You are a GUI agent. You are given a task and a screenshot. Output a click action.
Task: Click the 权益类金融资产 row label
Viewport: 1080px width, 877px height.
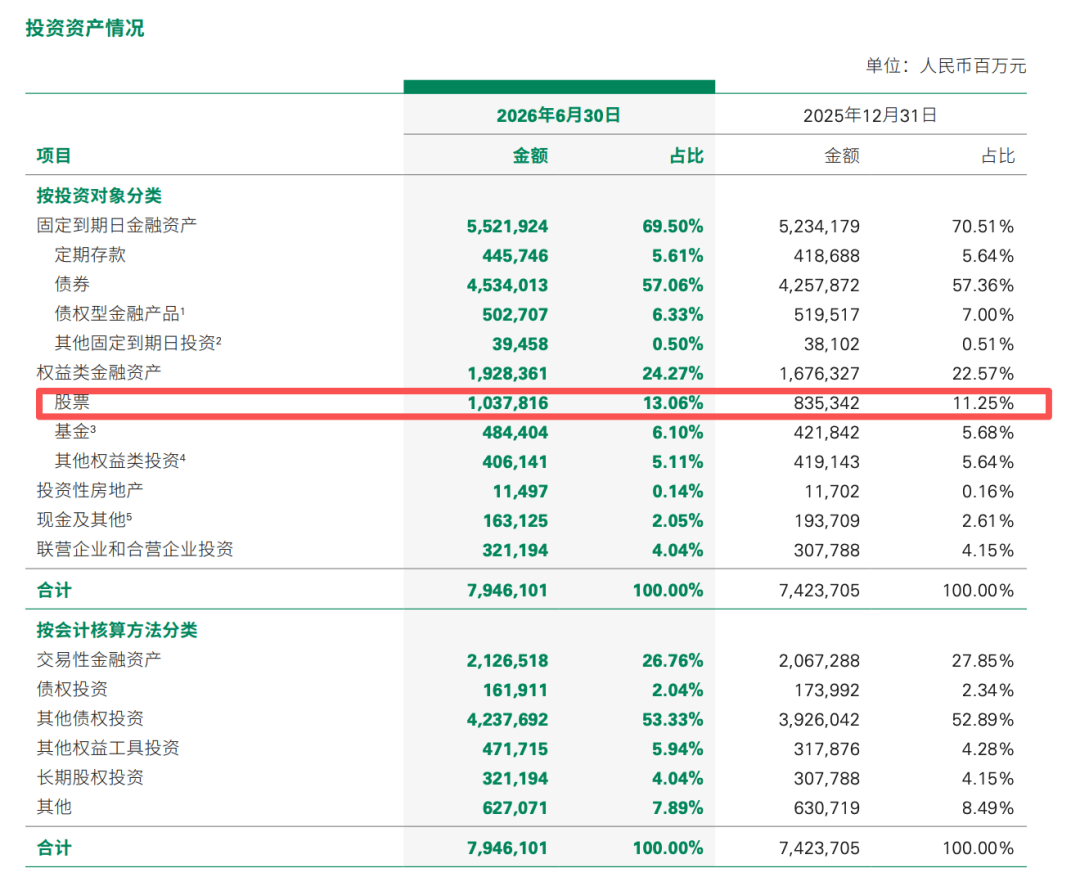tap(99, 373)
